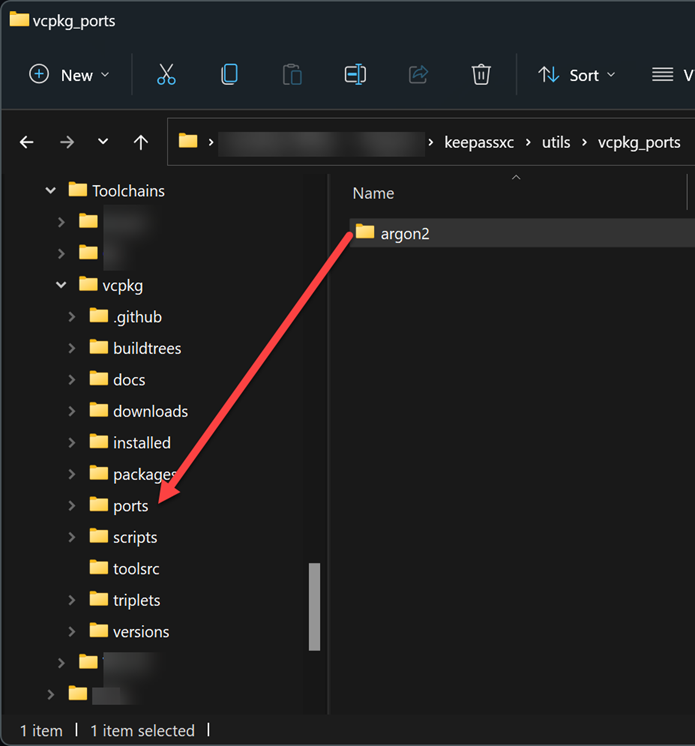Click the Delete trash can icon
This screenshot has height=746, width=695.
point(481,75)
